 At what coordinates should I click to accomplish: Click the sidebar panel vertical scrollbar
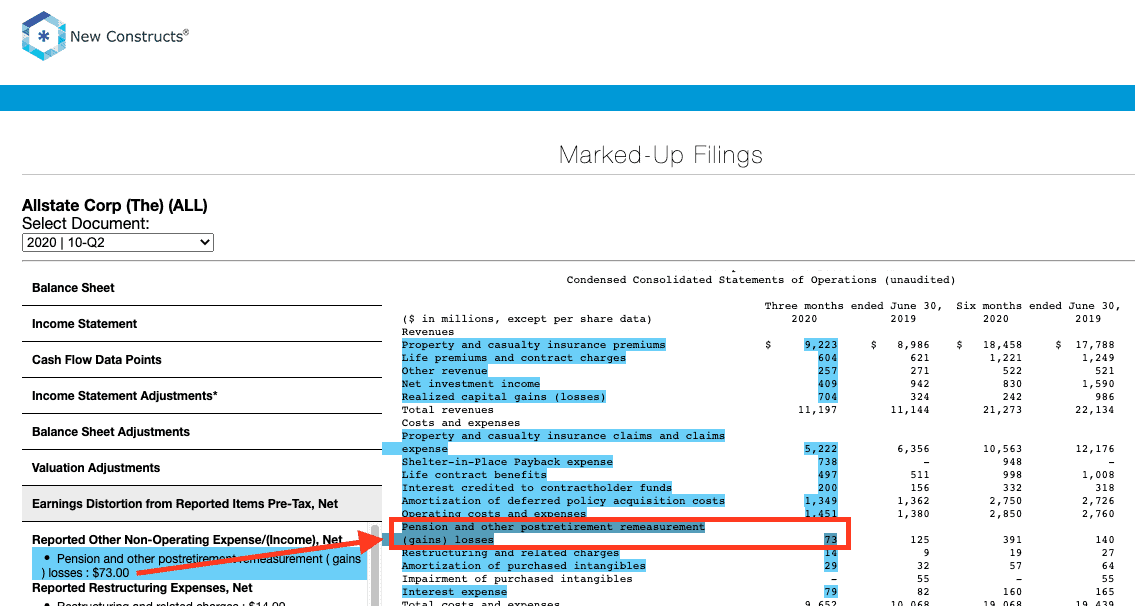click(x=376, y=565)
